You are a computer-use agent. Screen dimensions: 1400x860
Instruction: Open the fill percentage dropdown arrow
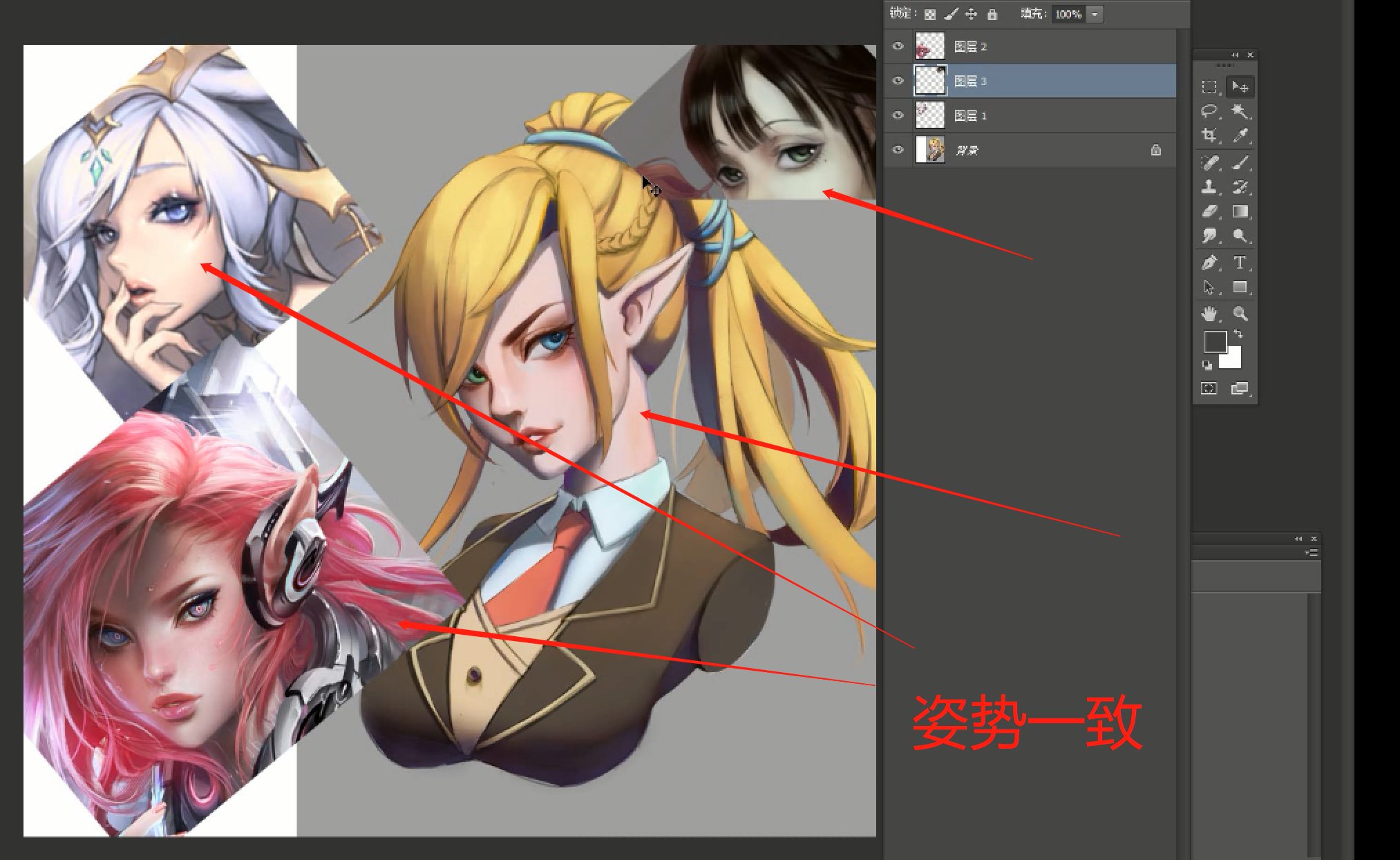(1095, 15)
